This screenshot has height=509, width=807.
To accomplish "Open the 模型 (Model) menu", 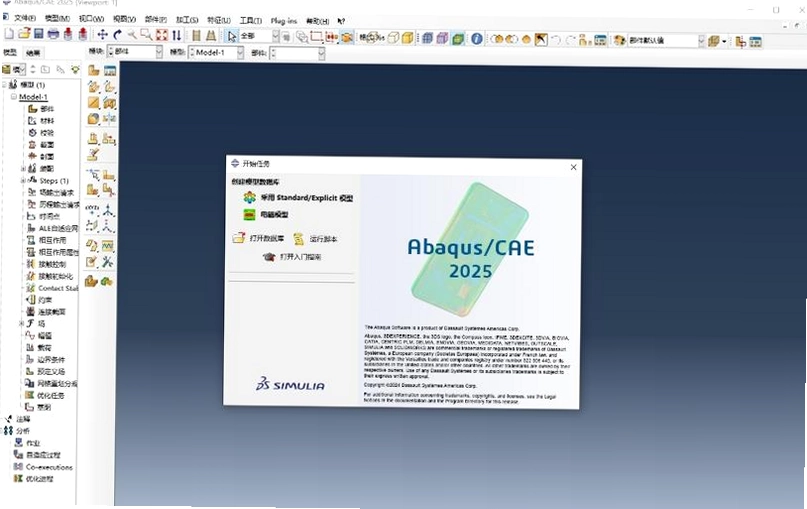I will (57, 19).
